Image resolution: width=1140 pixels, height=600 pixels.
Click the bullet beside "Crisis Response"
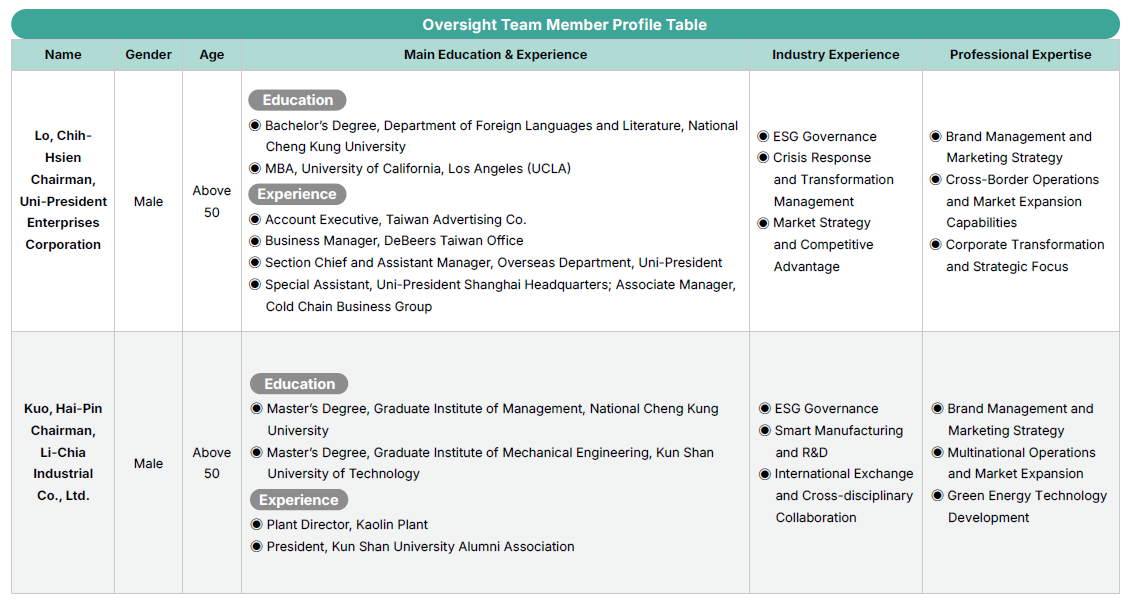pyautogui.click(x=763, y=158)
